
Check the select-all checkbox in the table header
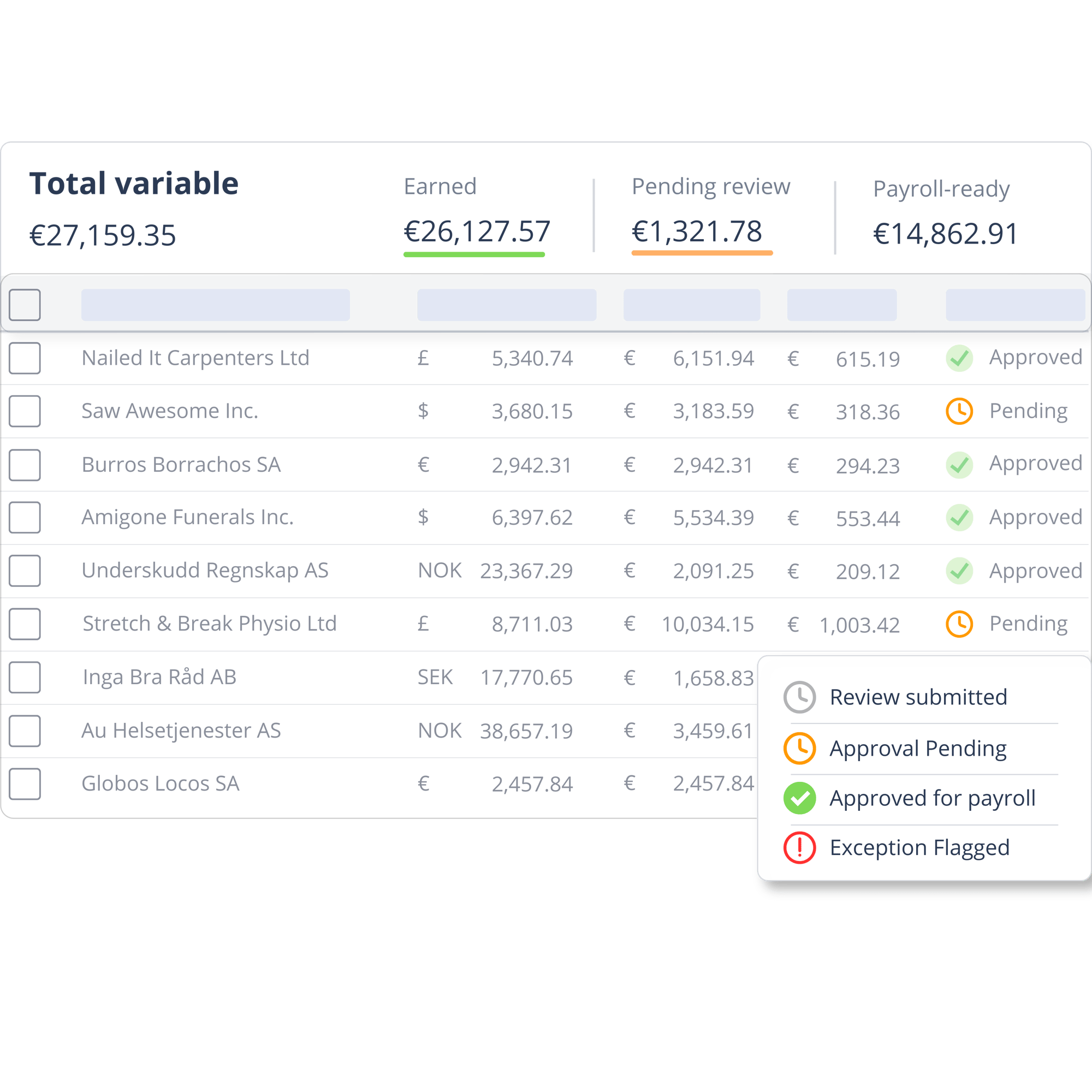point(25,305)
